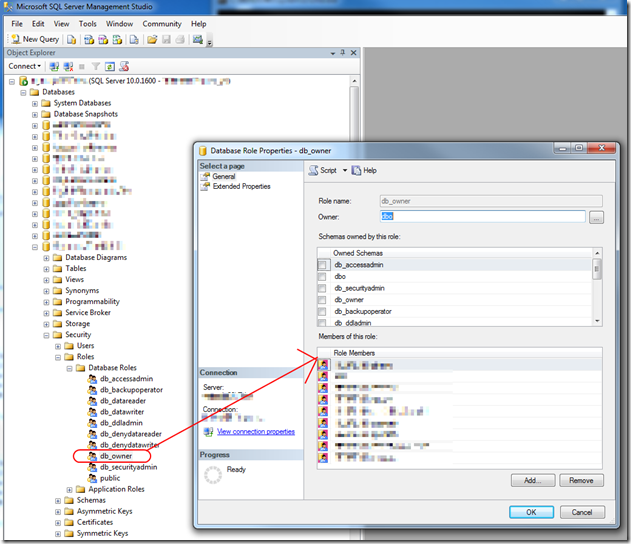631x544 pixels.
Task: Click the Save disk icon in toolbar
Action: (x=166, y=39)
